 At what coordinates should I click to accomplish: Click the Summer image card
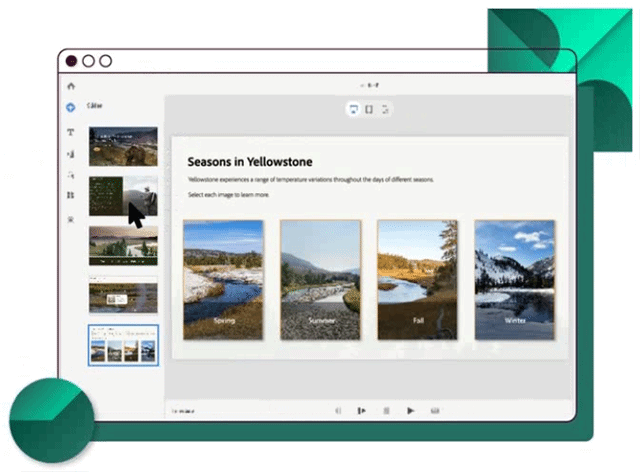coord(320,280)
